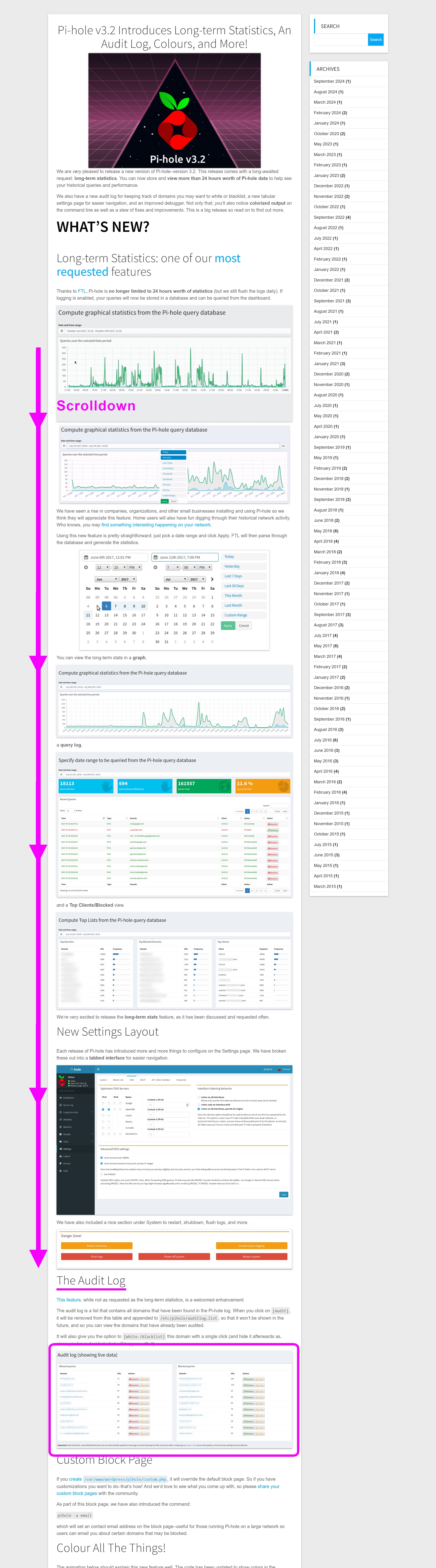This screenshot has width=436, height=1568.
Task: Switch to the DHCP settings tab
Action: point(143,1080)
